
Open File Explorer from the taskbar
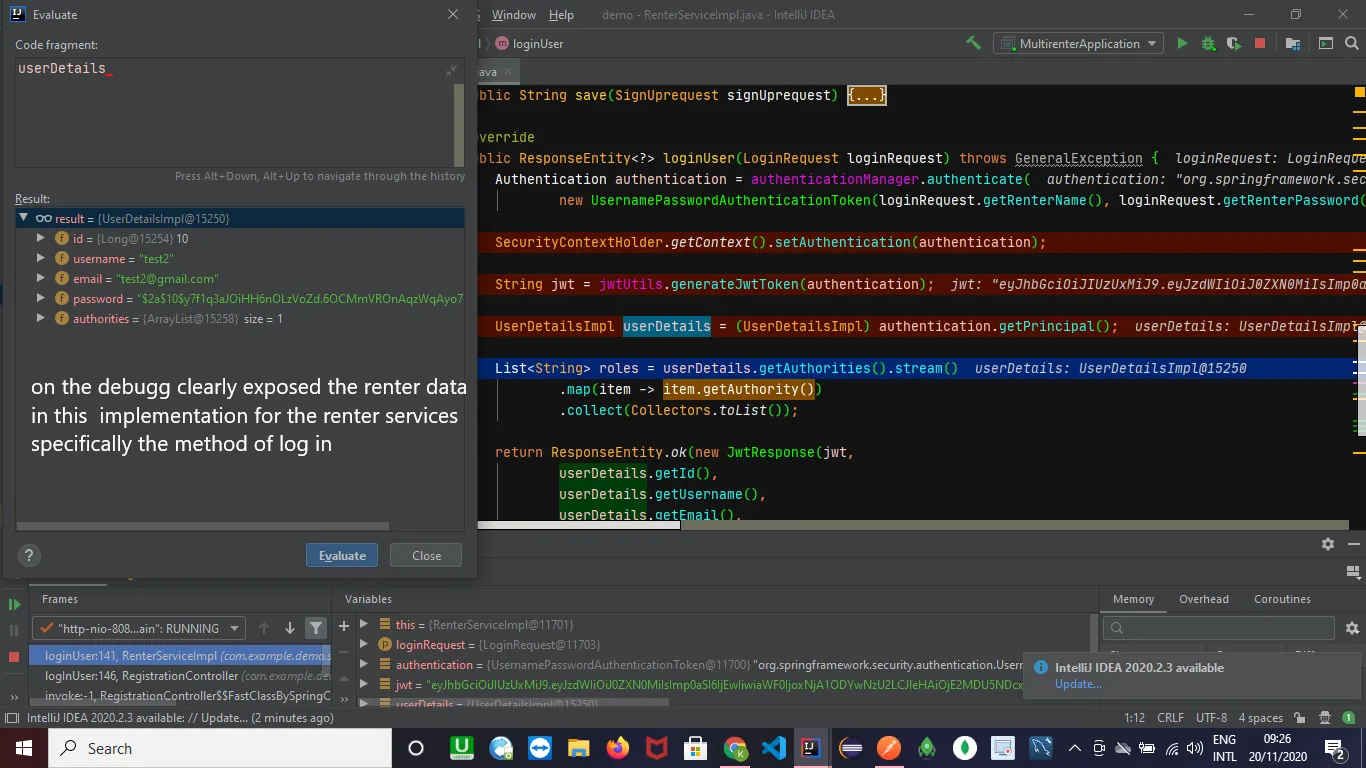pos(579,748)
